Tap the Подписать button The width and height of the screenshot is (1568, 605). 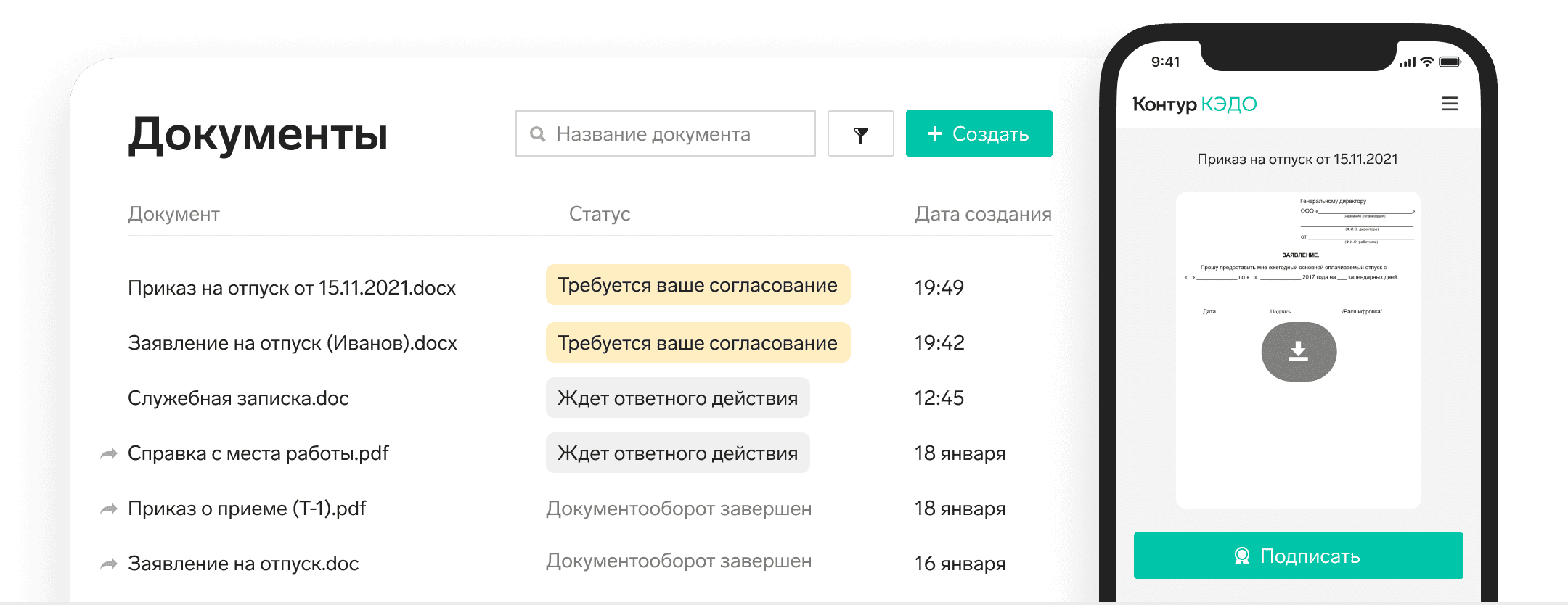[x=1298, y=556]
